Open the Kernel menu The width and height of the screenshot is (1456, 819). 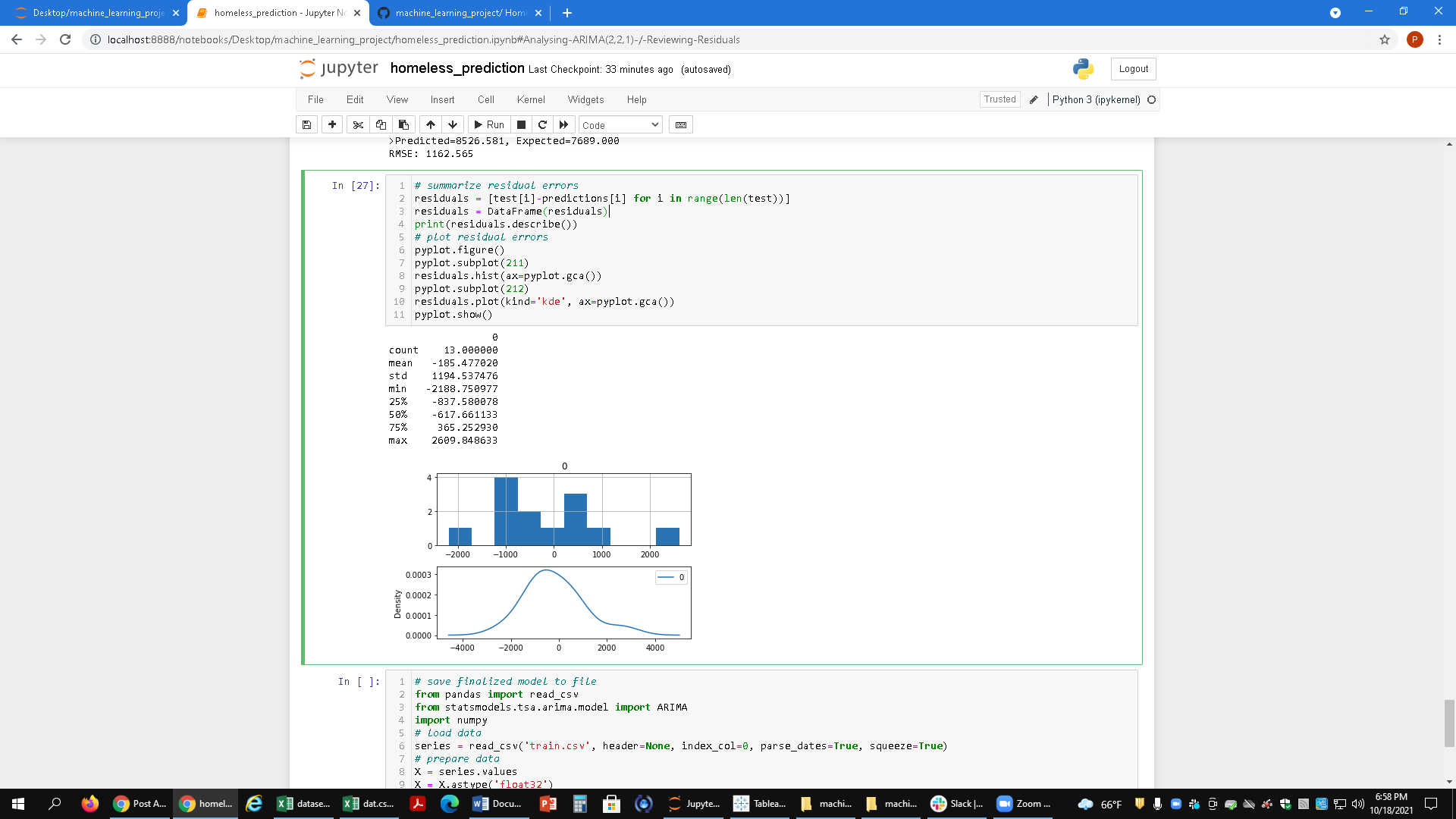pos(531,99)
